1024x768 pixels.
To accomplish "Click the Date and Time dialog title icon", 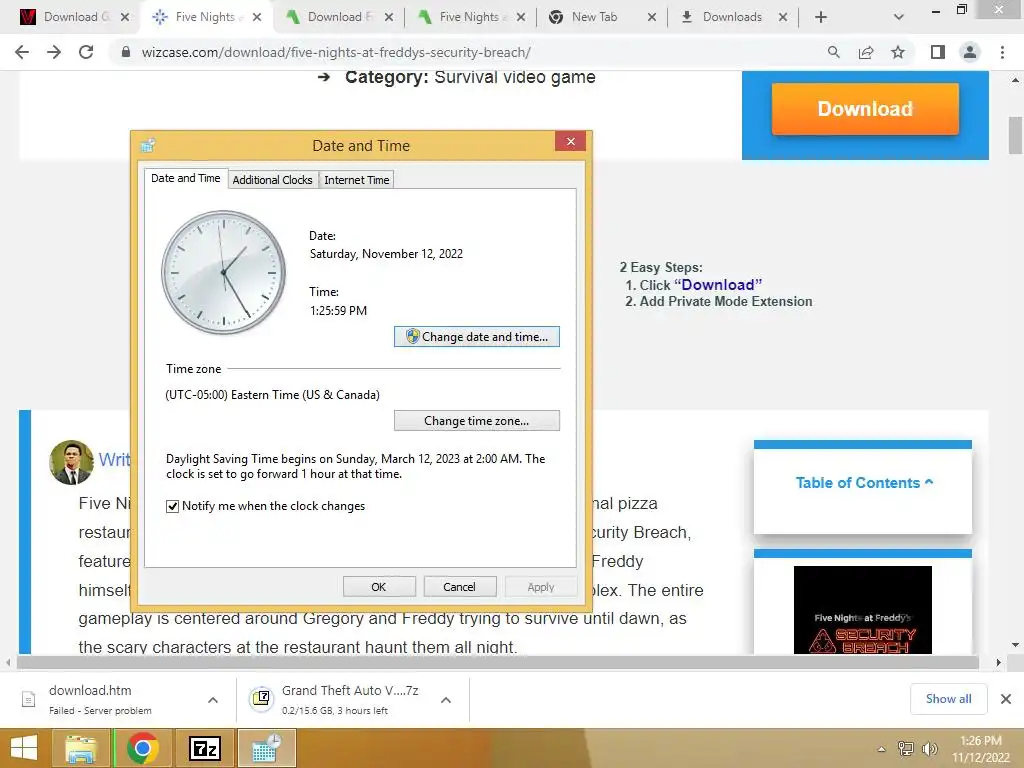I will [148, 145].
